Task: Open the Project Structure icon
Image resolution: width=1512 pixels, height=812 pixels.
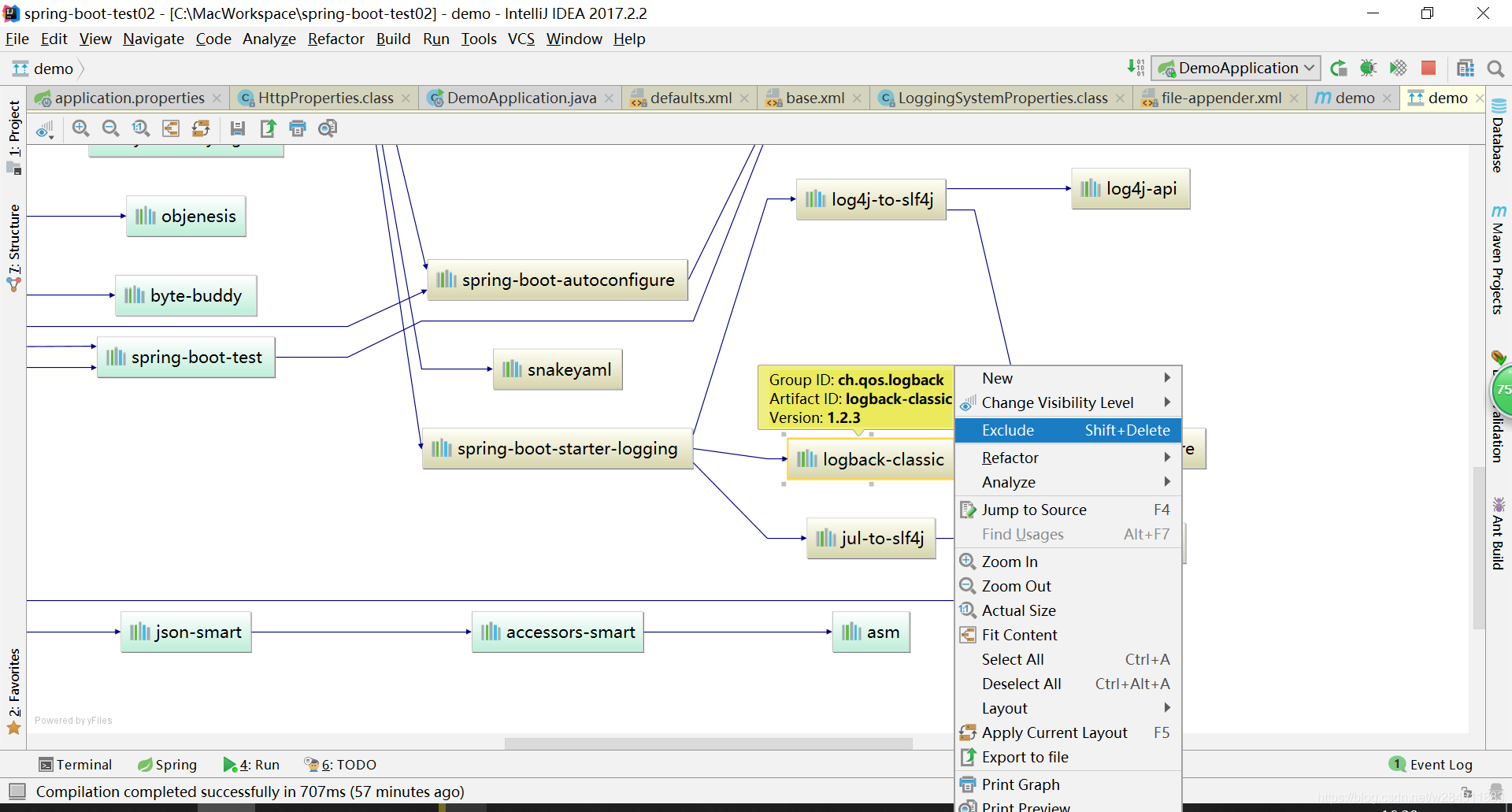Action: [x=1466, y=68]
